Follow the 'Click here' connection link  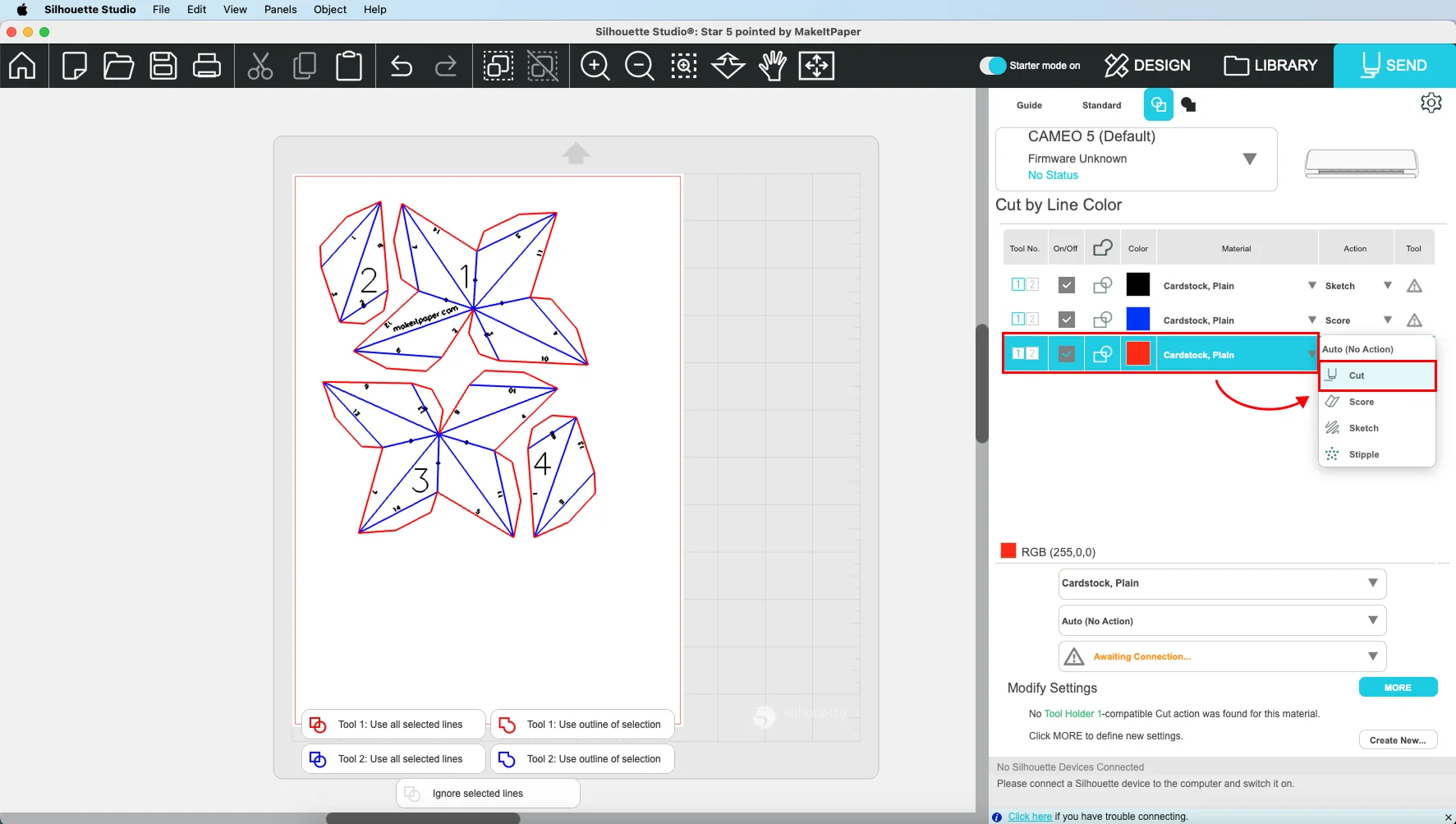[x=1030, y=817]
